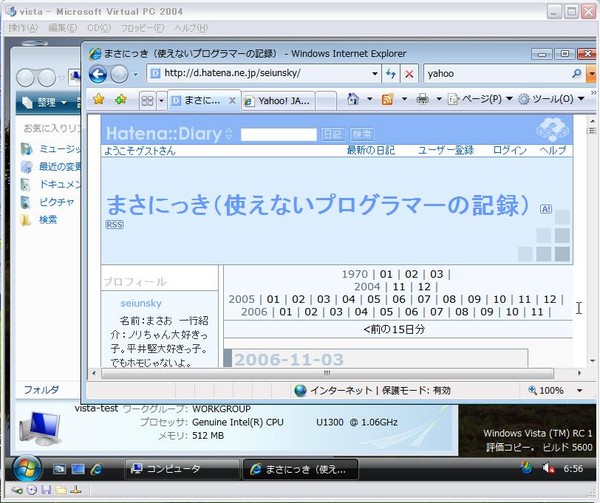Image resolution: width=600 pixels, height=503 pixels.
Task: Open the ヘルプ(H) menu in Virtual PC
Action: point(191,28)
